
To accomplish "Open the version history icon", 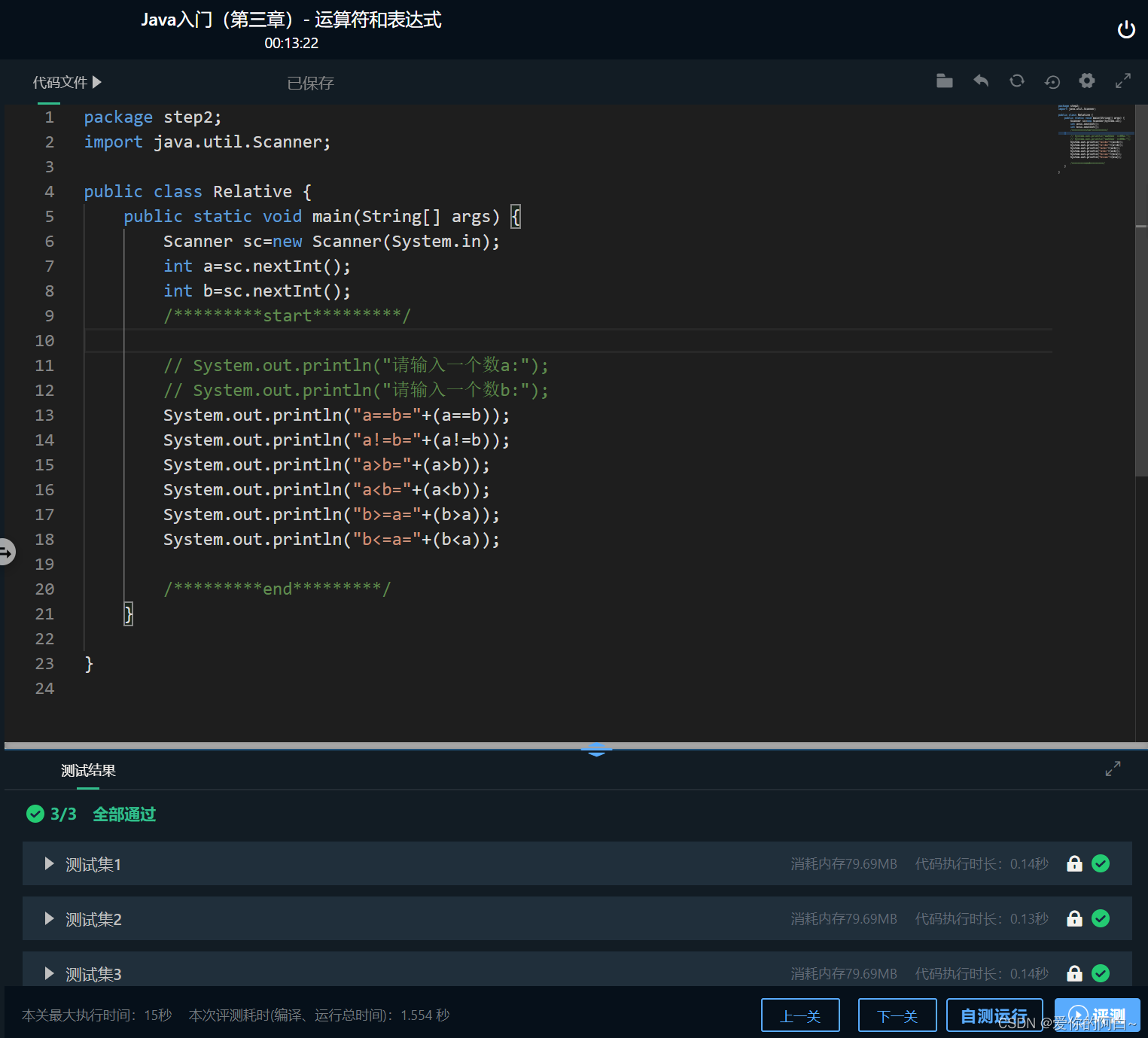I will [1052, 81].
